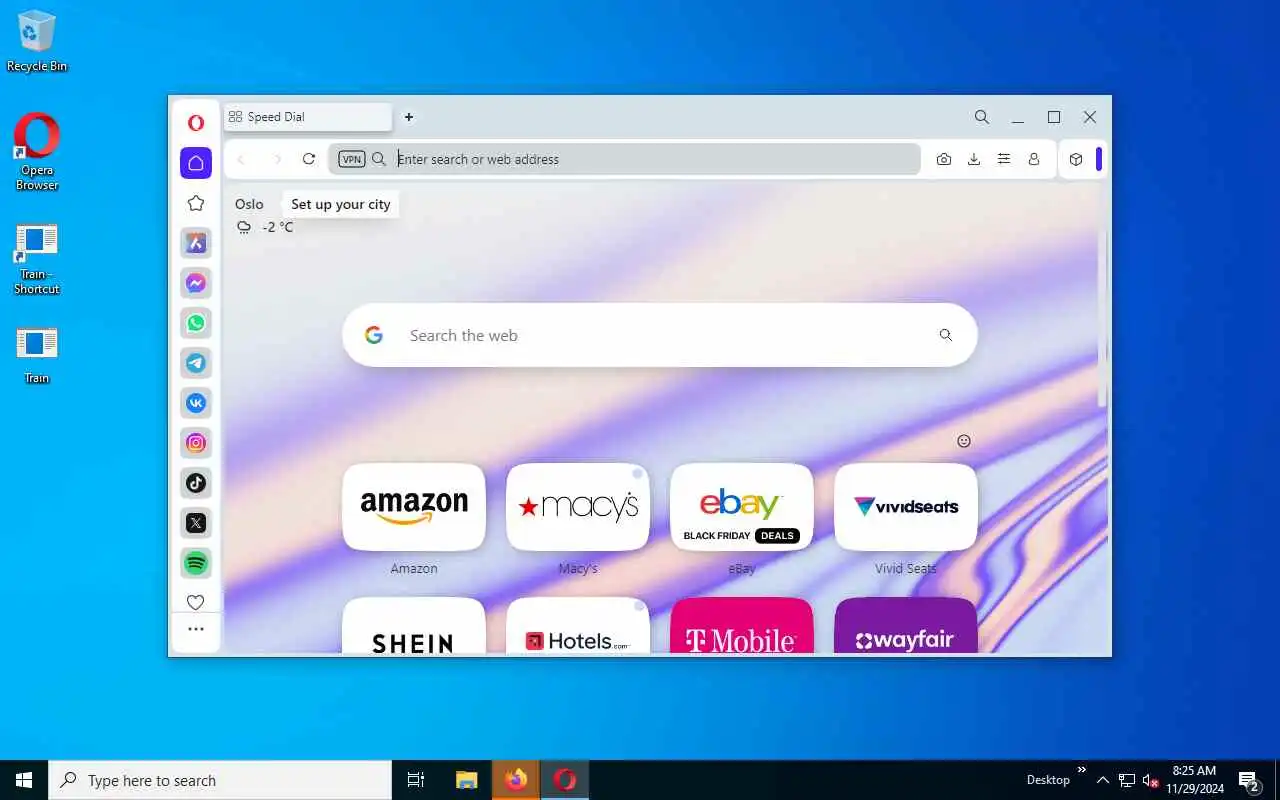Open TikTok sidebar panel
This screenshot has height=800, width=1280.
pyautogui.click(x=196, y=483)
